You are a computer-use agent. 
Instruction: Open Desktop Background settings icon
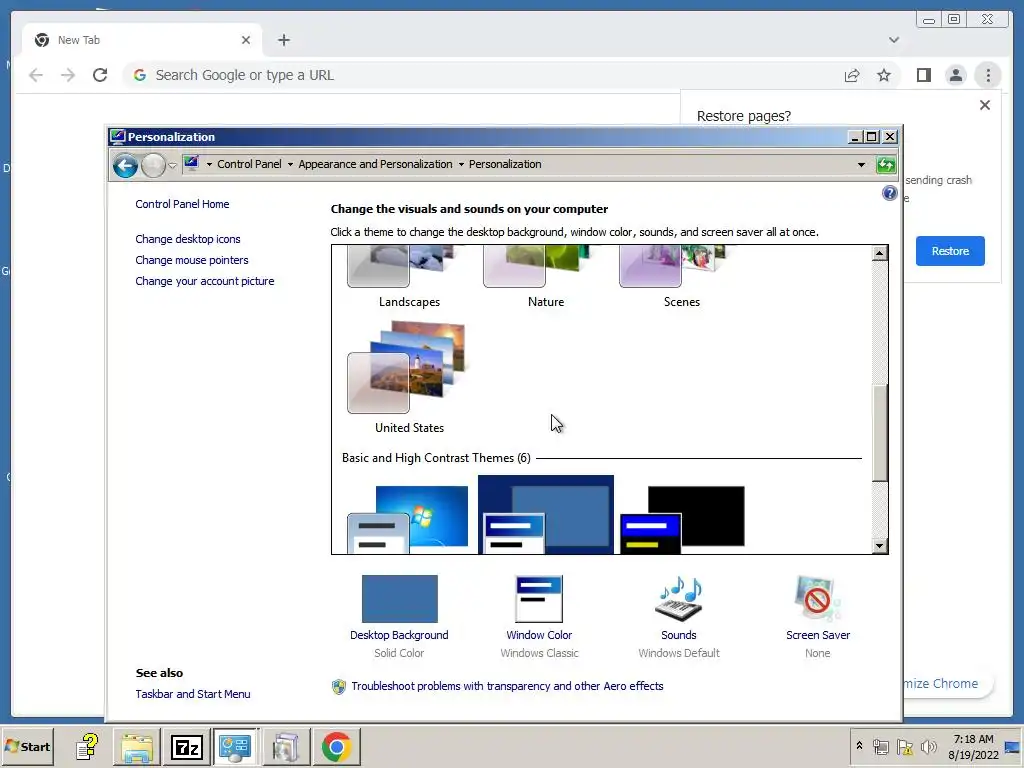coord(399,599)
